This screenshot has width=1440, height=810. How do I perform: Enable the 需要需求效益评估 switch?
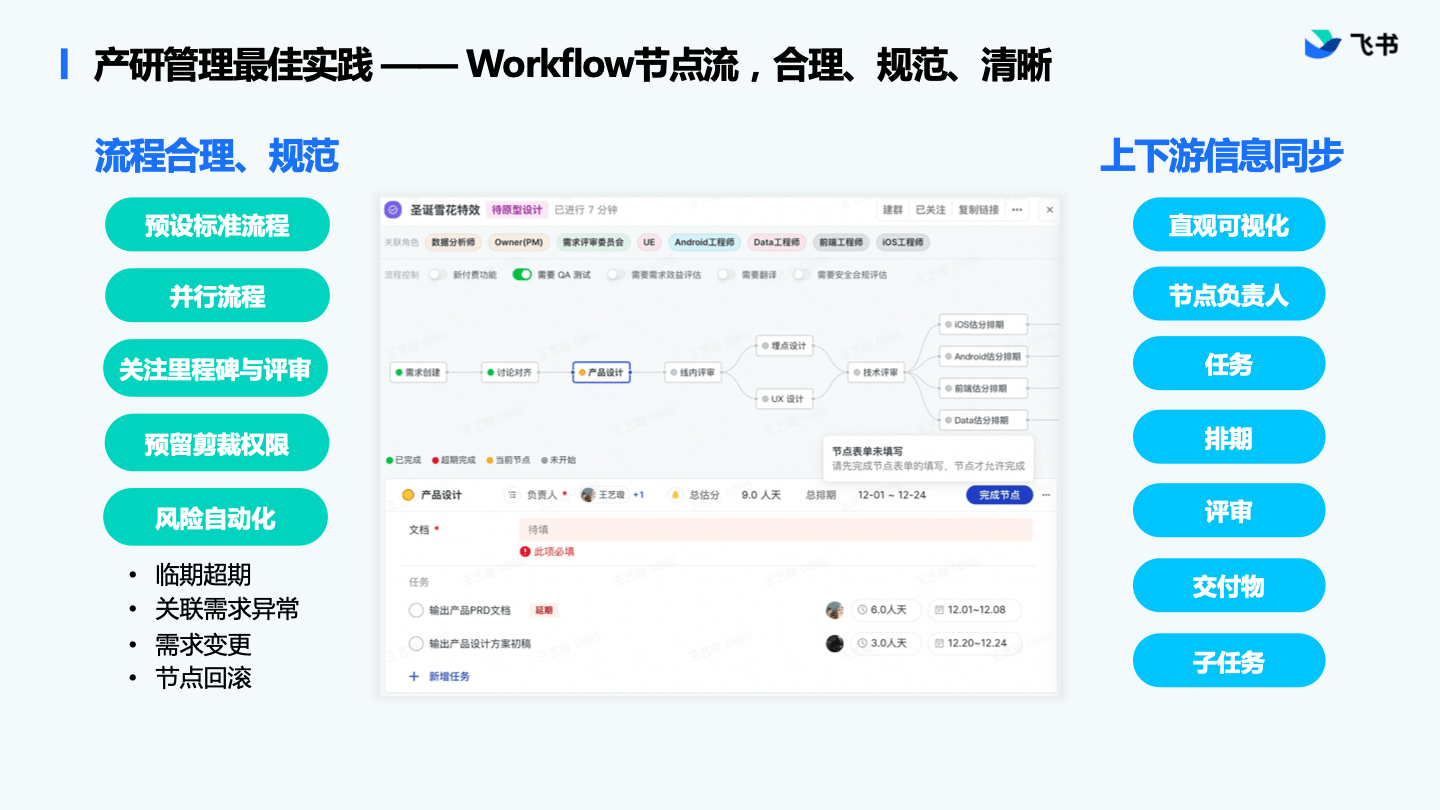(615, 274)
